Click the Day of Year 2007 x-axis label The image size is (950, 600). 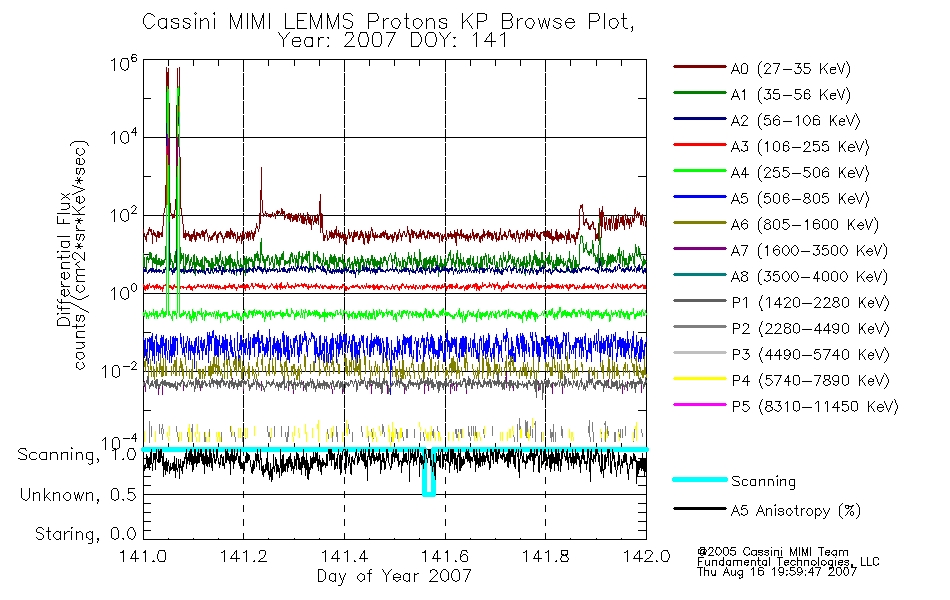(394, 576)
